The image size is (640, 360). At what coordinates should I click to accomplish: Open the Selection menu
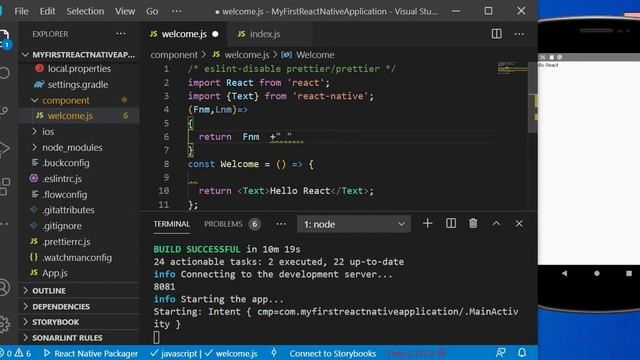coord(85,11)
